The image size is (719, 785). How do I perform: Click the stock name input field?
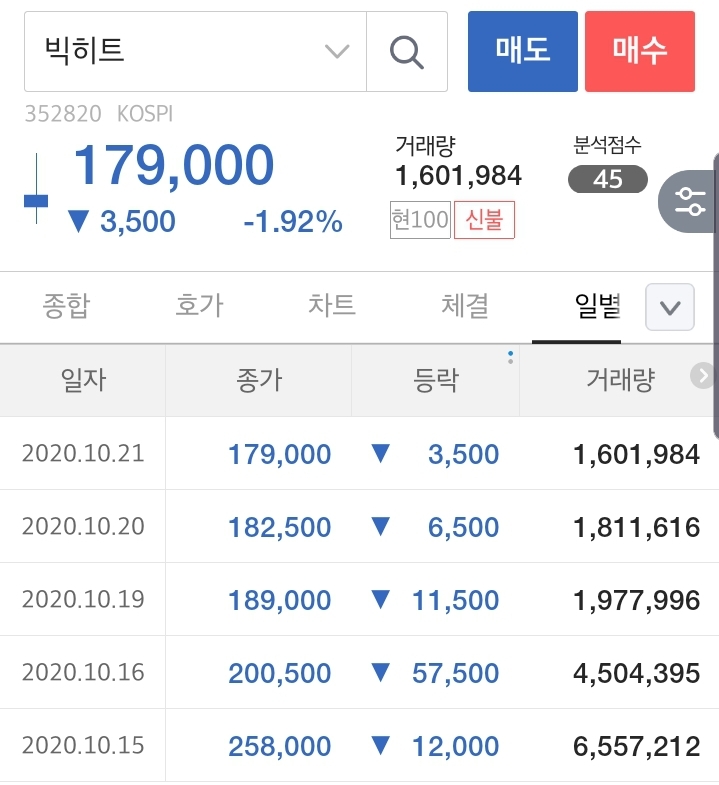180,52
